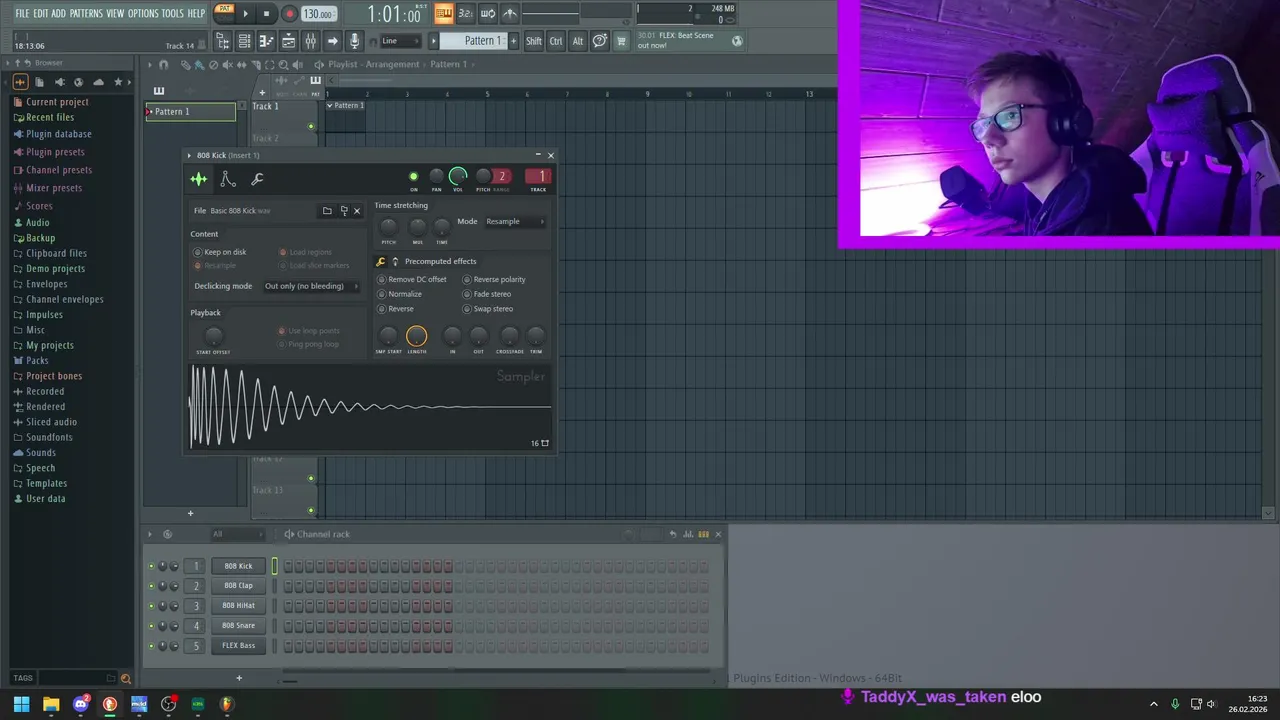Open envelope/instrument settings tab in 808 Kick
This screenshot has height=720, width=1280.
click(228, 179)
